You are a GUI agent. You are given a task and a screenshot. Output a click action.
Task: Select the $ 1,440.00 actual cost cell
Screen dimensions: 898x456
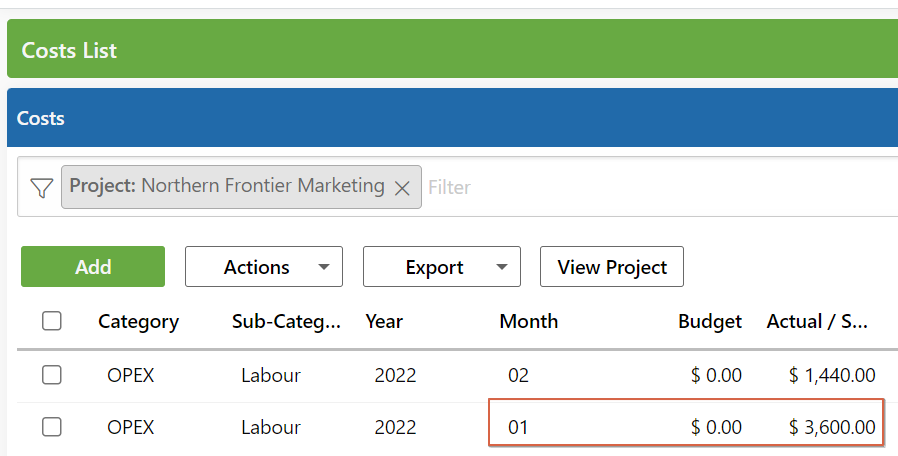pyautogui.click(x=832, y=375)
